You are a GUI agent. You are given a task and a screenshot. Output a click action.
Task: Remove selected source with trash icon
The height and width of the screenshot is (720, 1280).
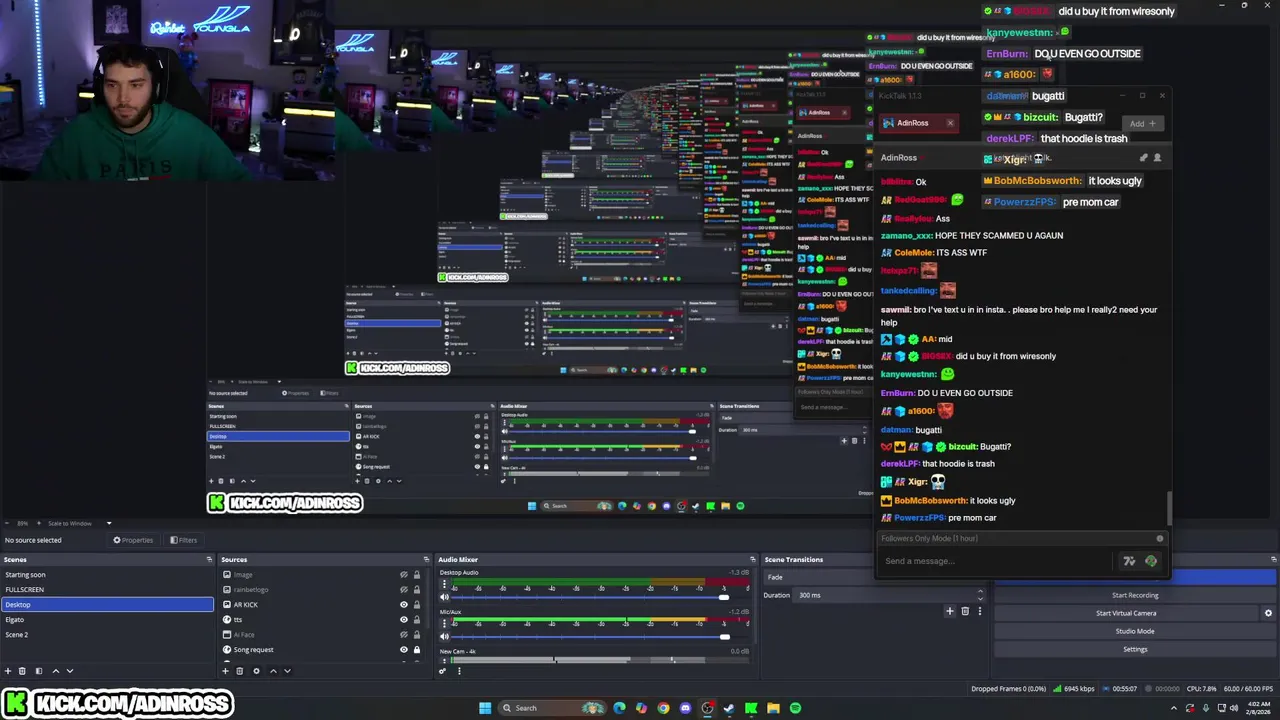[240, 671]
